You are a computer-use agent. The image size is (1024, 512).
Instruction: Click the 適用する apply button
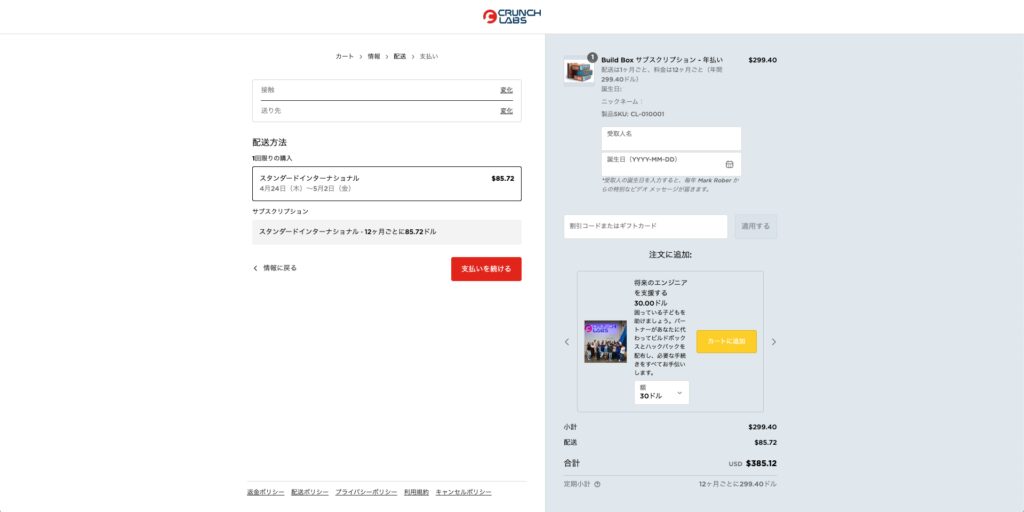[x=756, y=227]
